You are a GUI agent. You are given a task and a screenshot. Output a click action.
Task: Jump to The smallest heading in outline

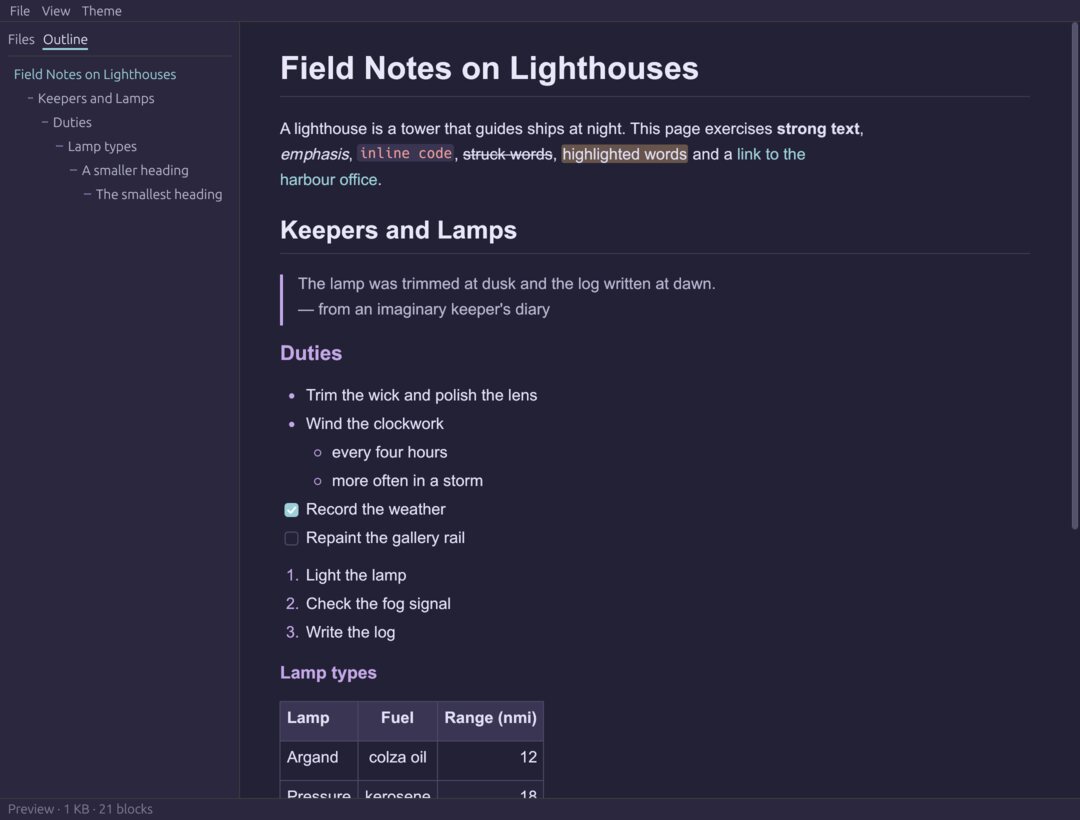[159, 195]
